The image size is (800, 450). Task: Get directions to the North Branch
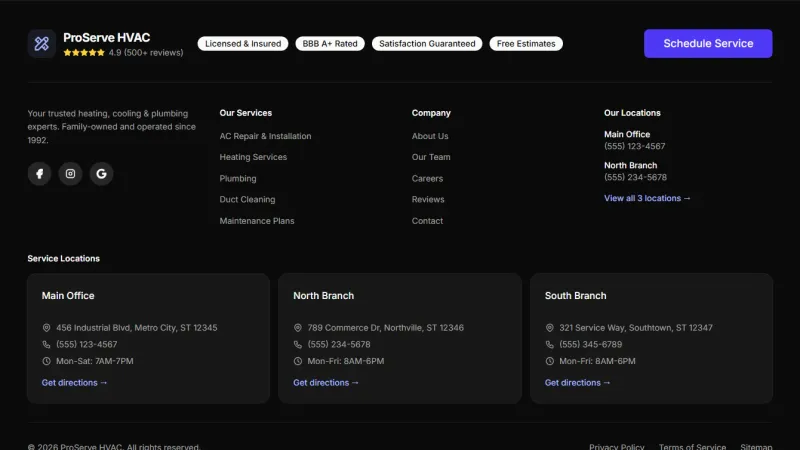tap(326, 383)
